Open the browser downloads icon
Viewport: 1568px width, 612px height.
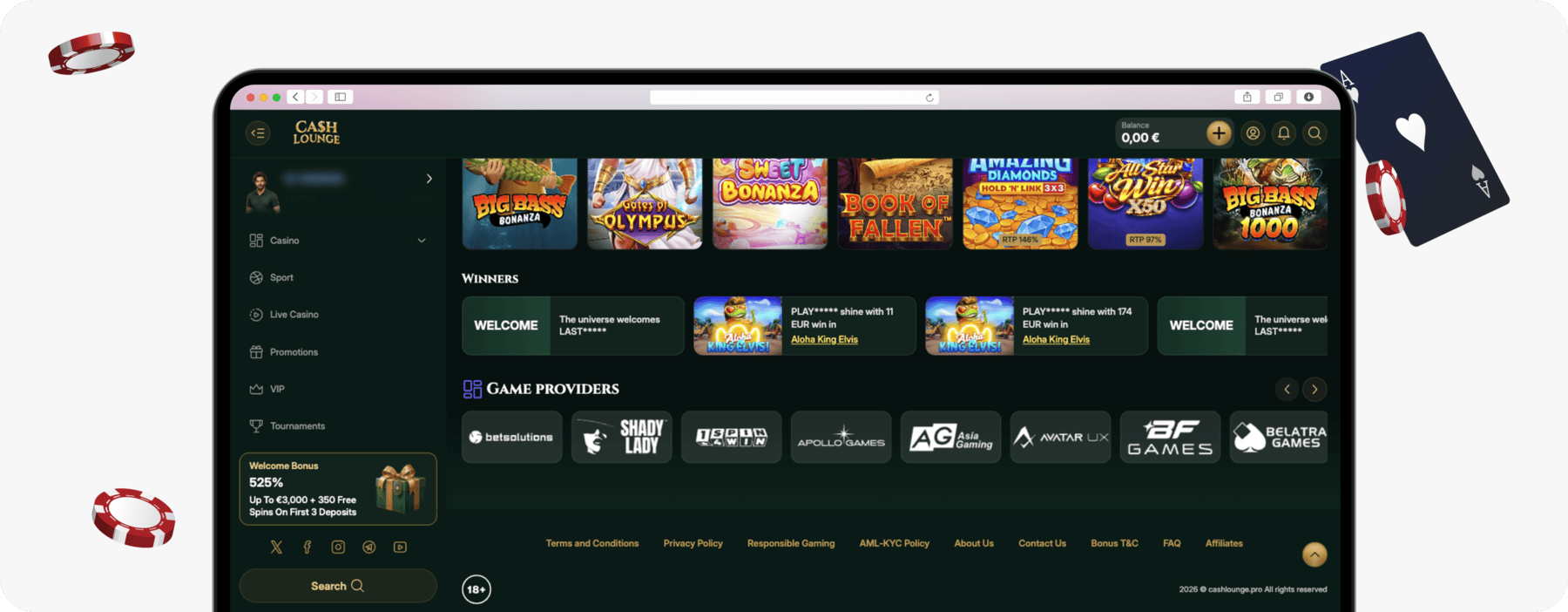[1308, 97]
